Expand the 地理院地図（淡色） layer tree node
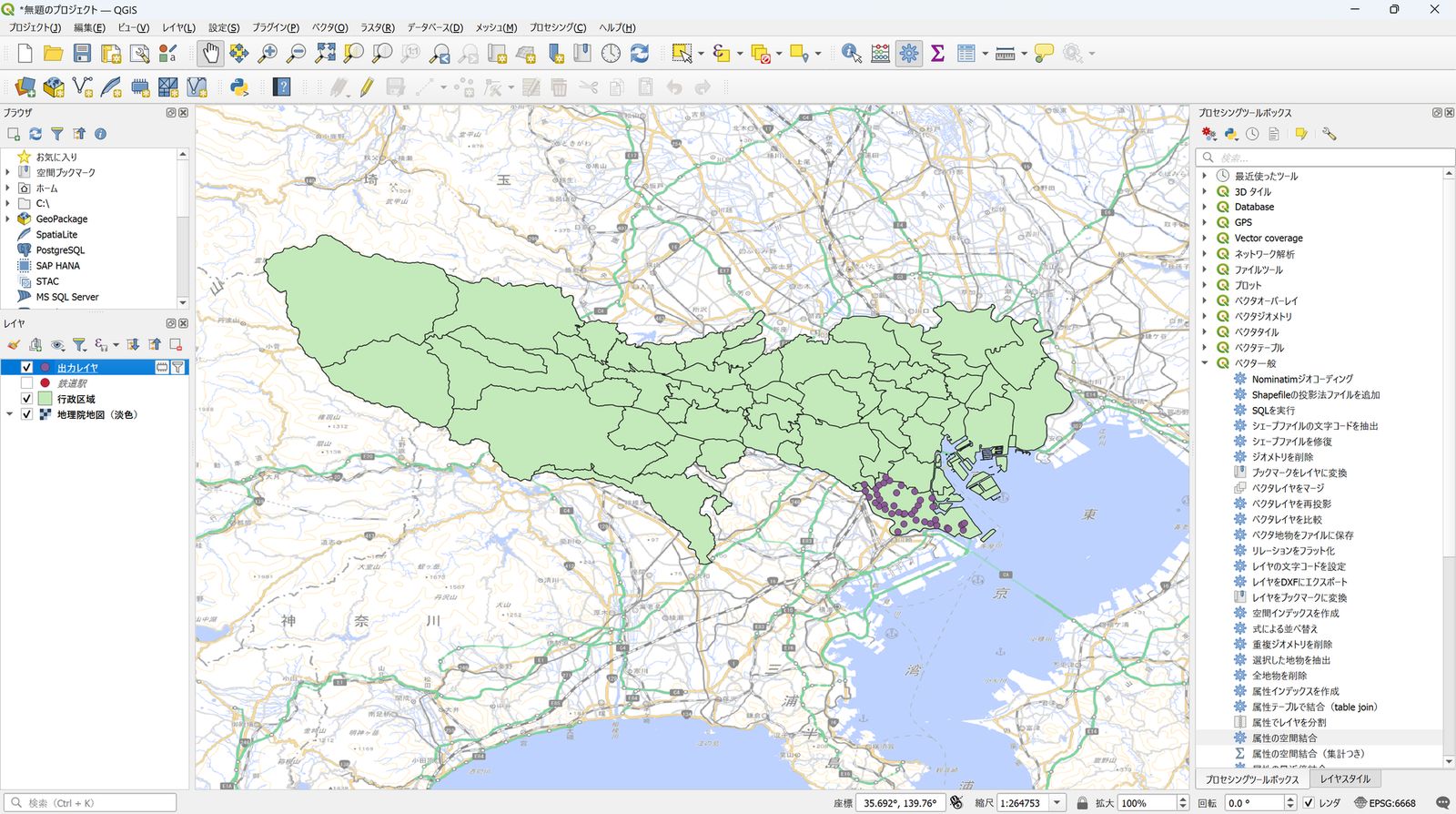 (x=9, y=414)
